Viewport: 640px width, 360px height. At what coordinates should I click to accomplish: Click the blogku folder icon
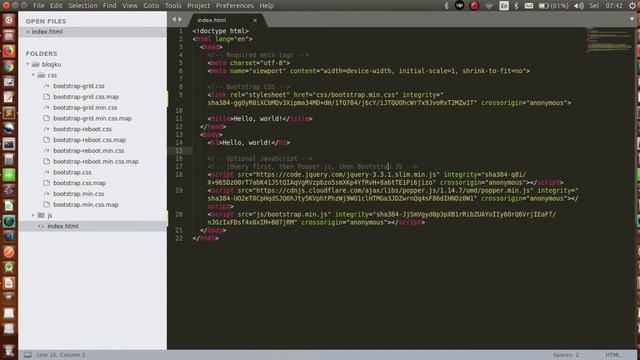pos(36,64)
